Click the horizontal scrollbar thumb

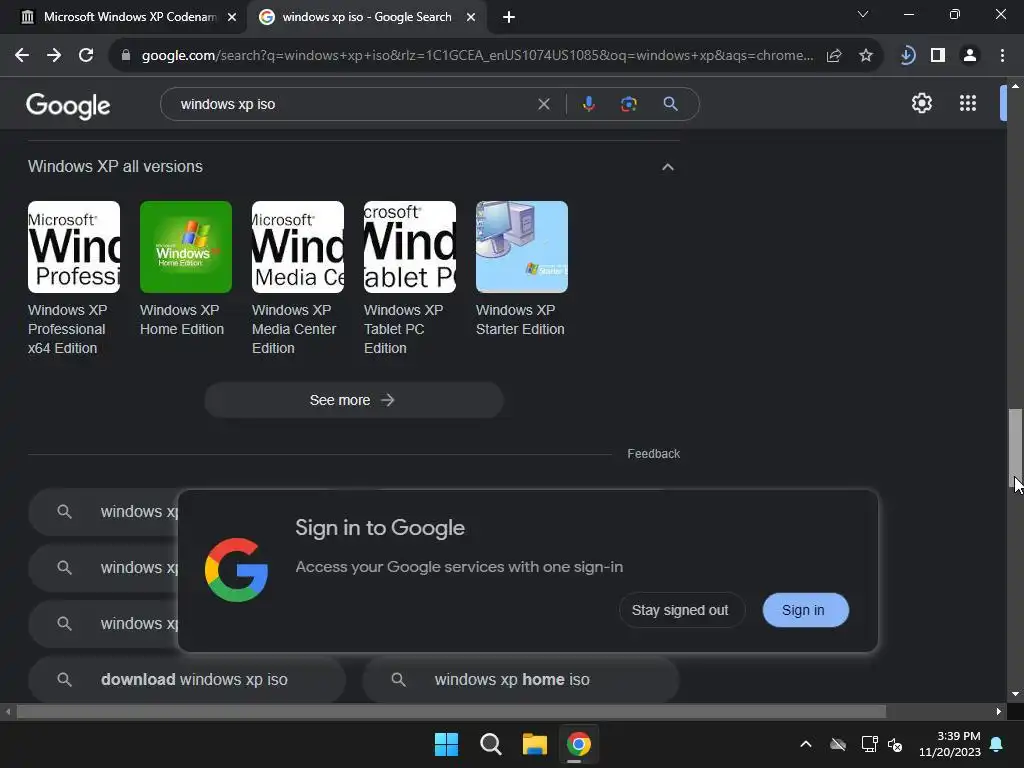pos(451,711)
